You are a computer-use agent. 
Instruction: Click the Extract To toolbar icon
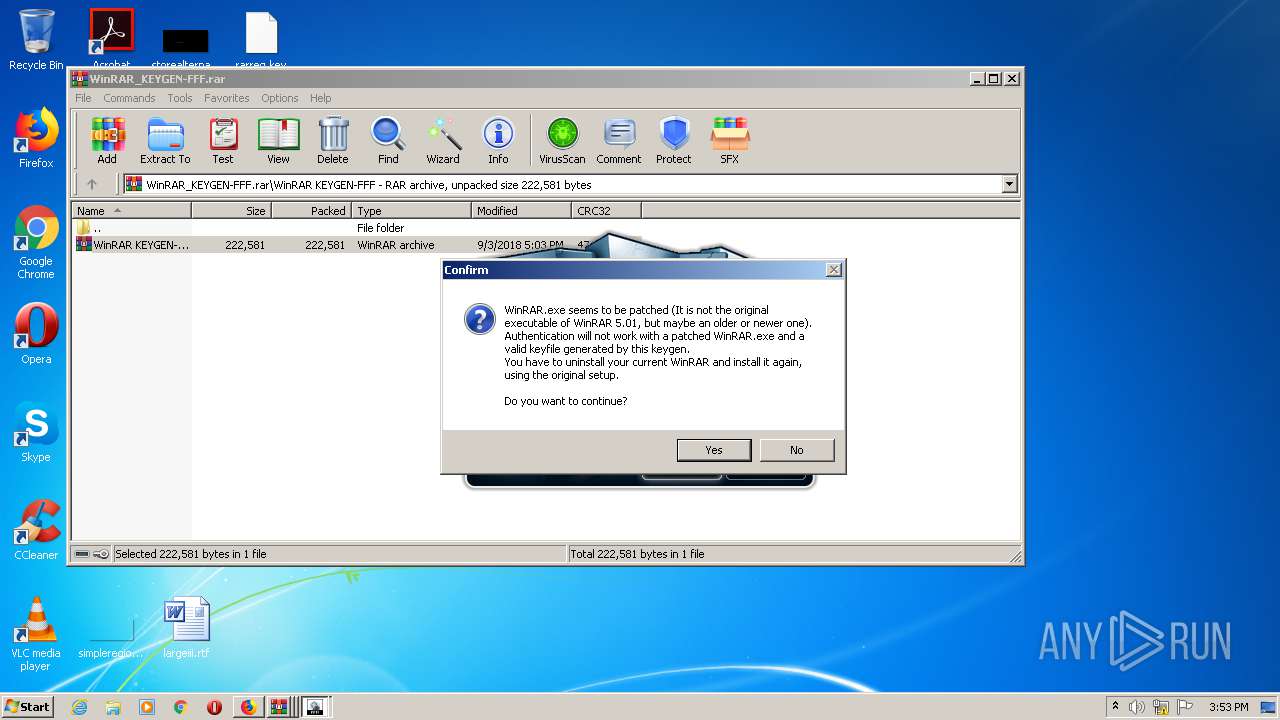(165, 140)
